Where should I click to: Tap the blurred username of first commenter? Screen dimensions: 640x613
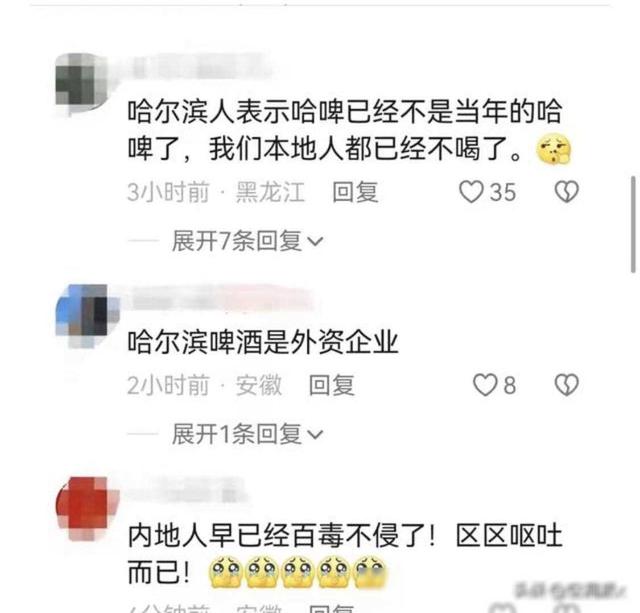coord(196,67)
